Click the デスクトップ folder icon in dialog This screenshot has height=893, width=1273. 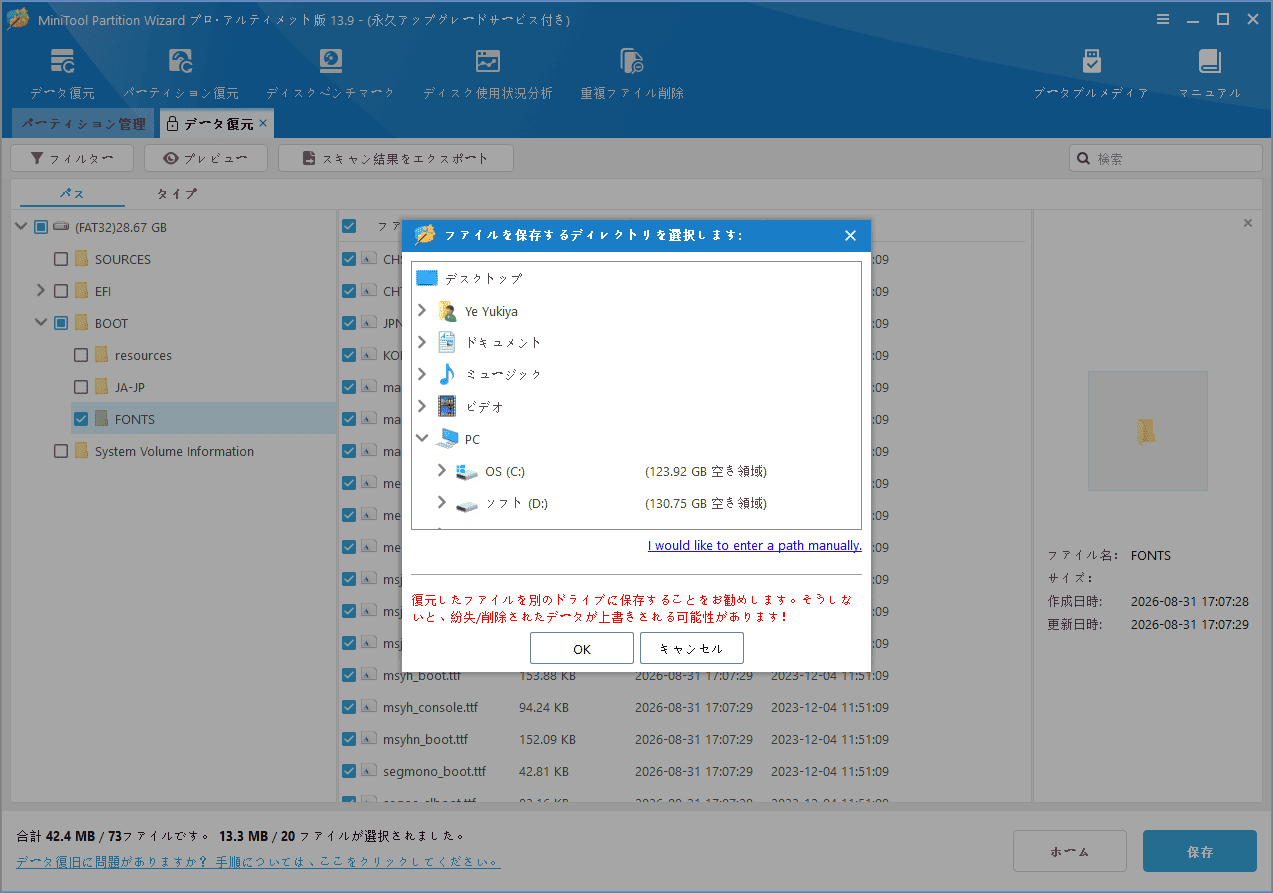(x=427, y=278)
